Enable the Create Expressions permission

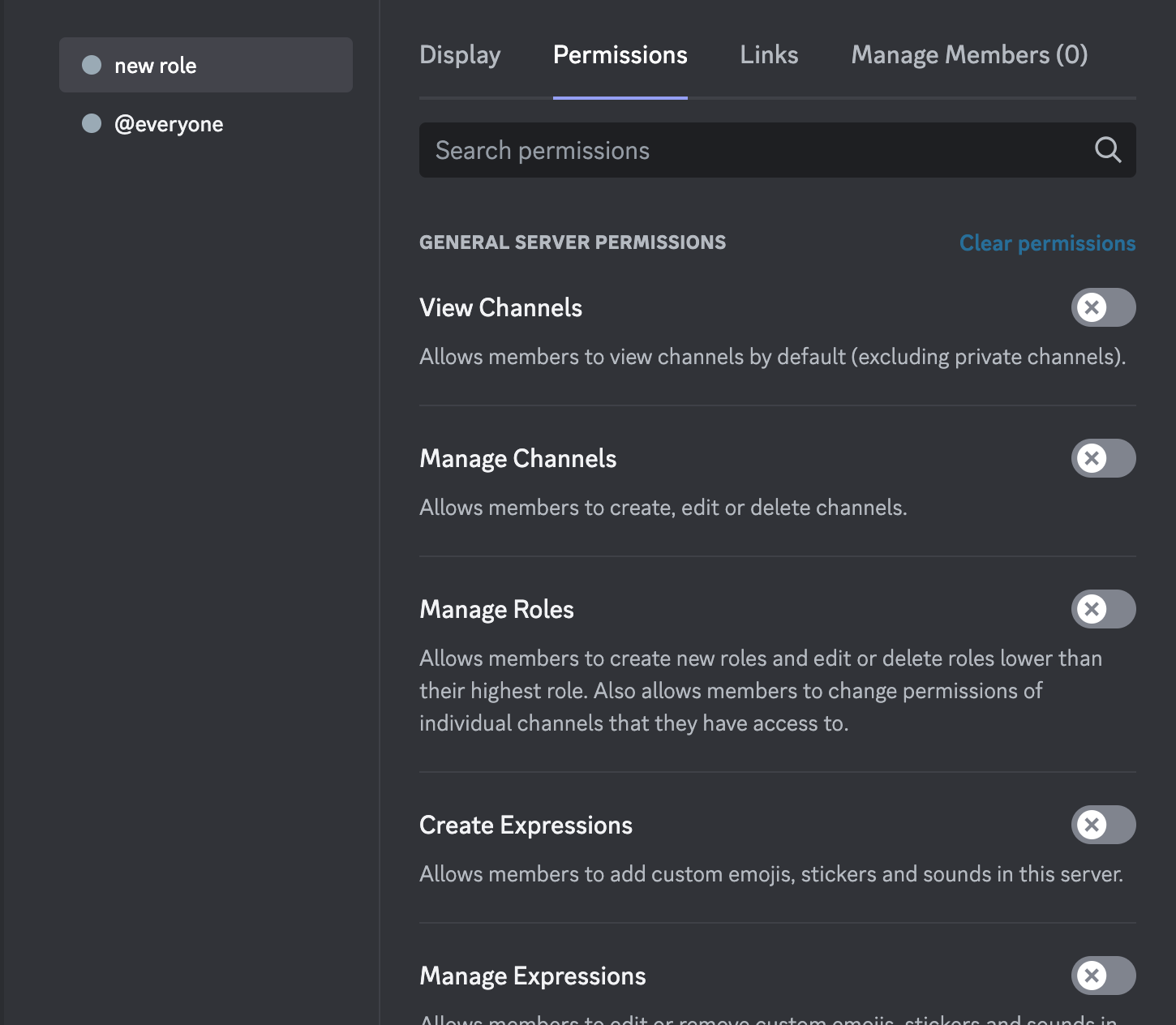1103,825
